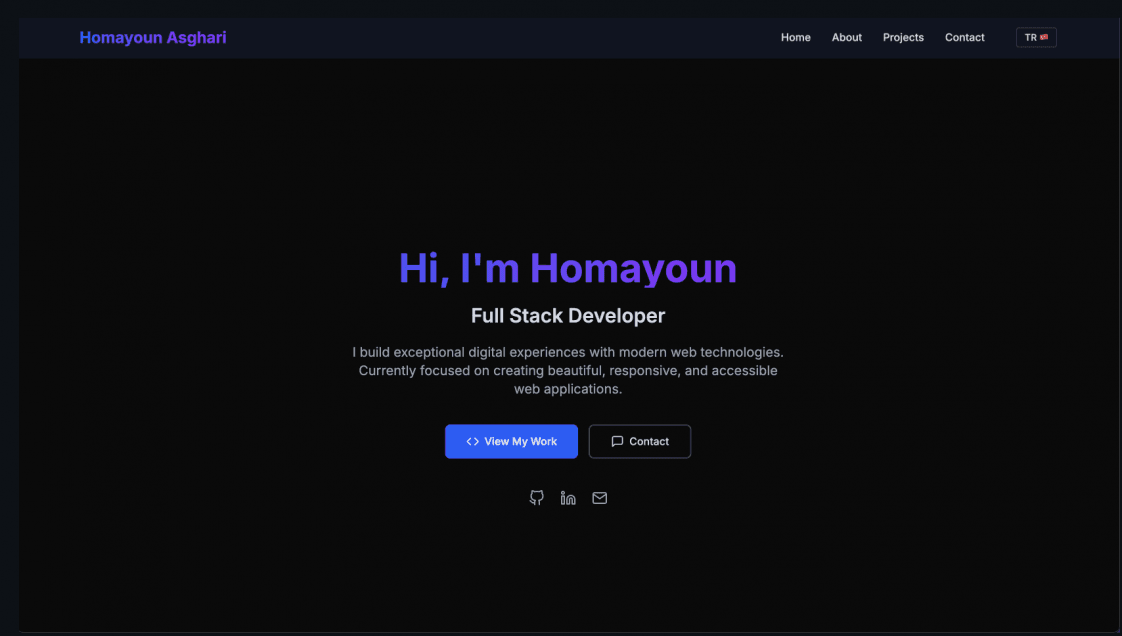Click the hero description paragraph text
1122x636 pixels.
pos(568,371)
